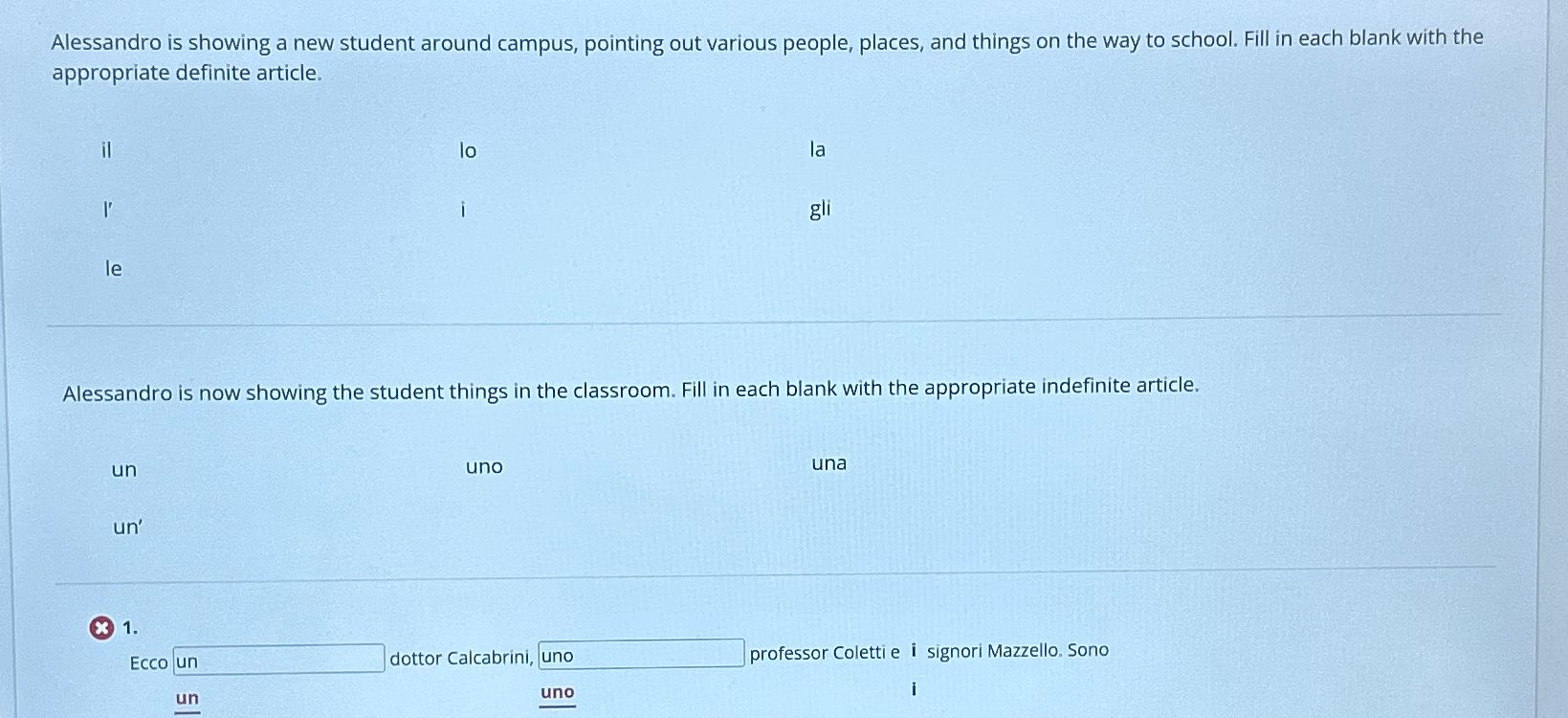Screen dimensions: 1568x718
Task: Select "gli" from the word bank
Action: point(821,210)
